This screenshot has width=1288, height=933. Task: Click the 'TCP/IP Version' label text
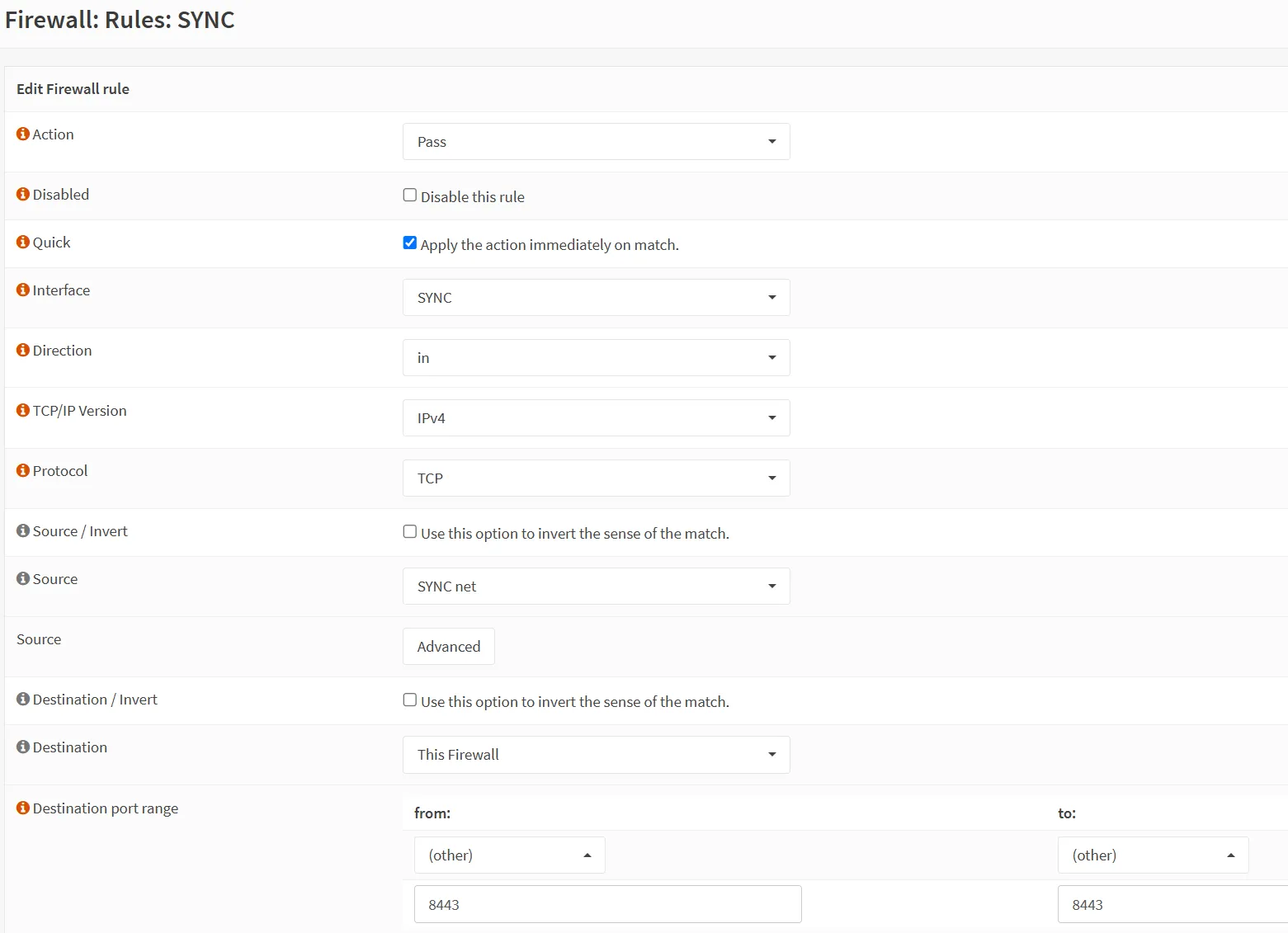coord(79,410)
